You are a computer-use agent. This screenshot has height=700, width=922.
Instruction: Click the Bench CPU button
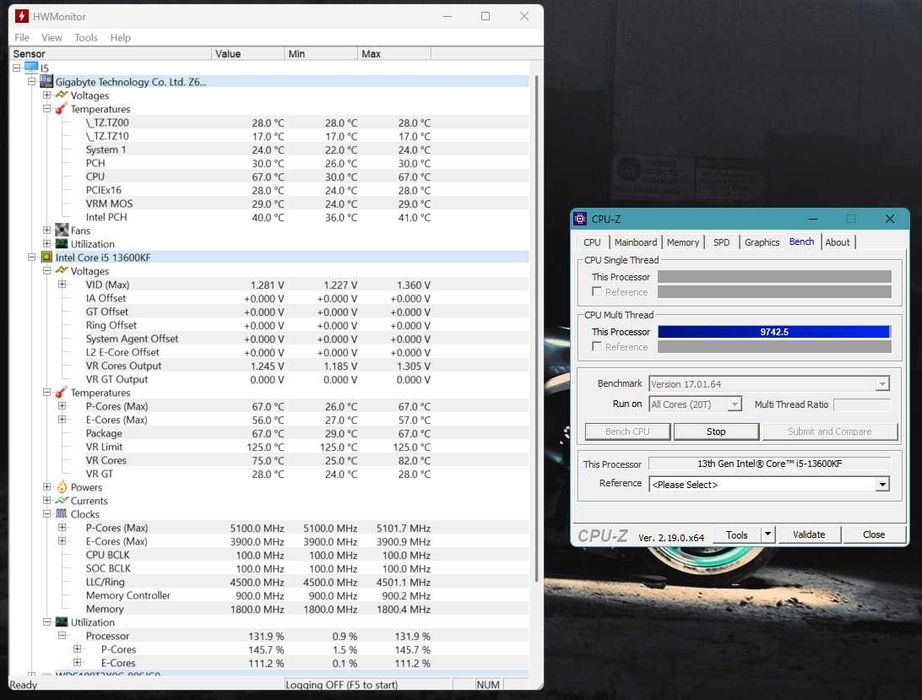(x=627, y=431)
